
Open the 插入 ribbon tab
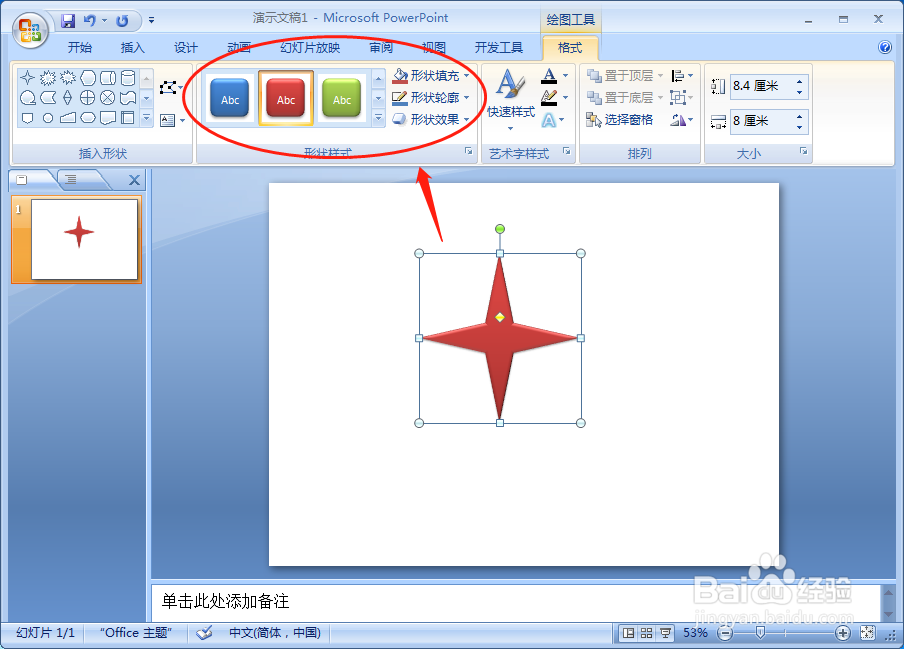click(x=133, y=48)
